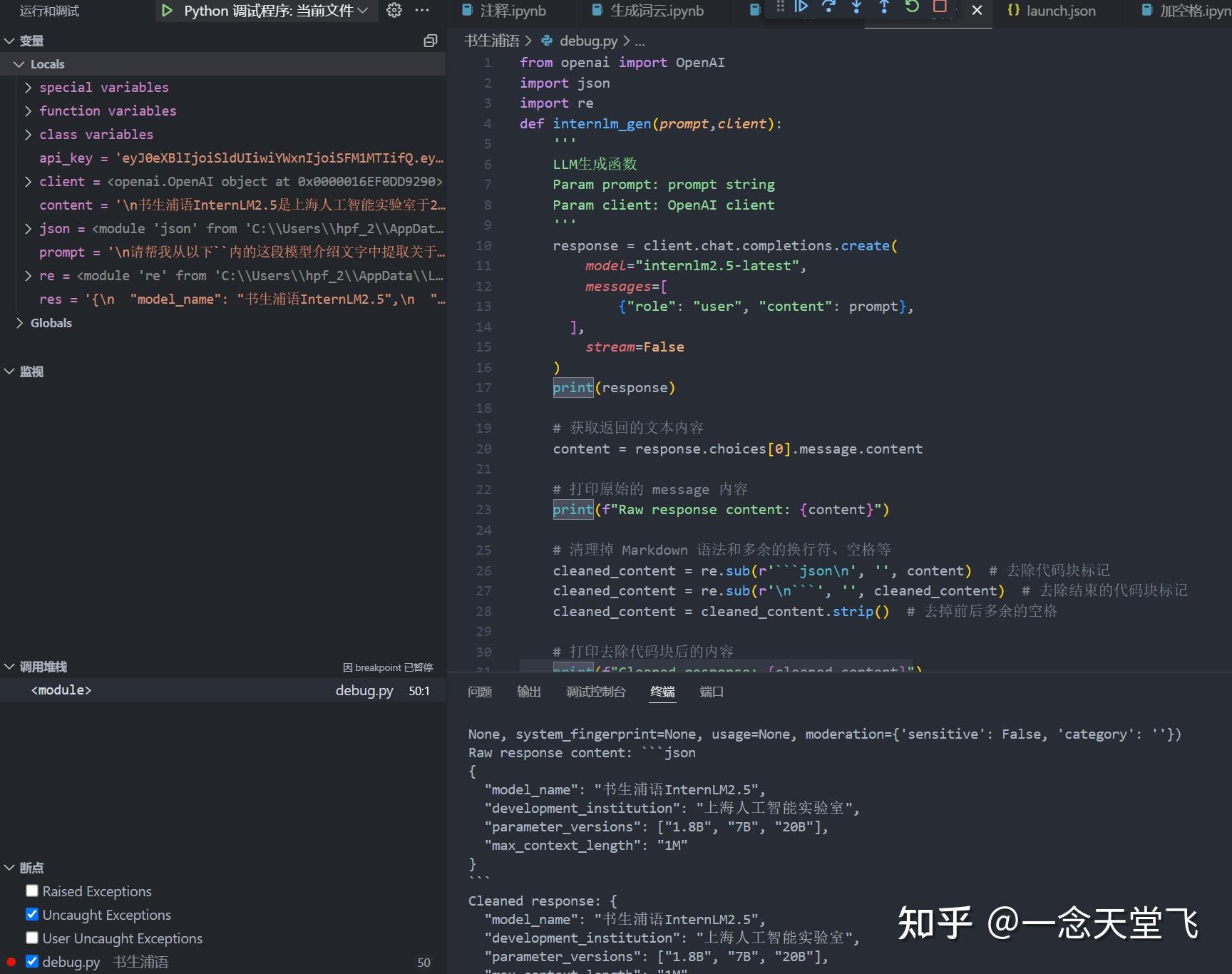Viewport: 1232px width, 974px height.
Task: Open the launch.json tab
Action: 1060,11
